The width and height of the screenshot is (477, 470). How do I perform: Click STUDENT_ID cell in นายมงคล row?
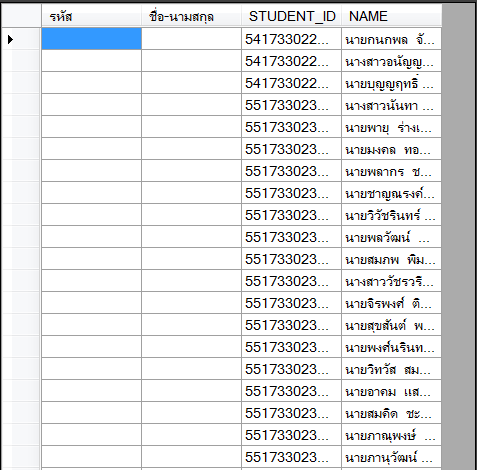tap(291, 149)
